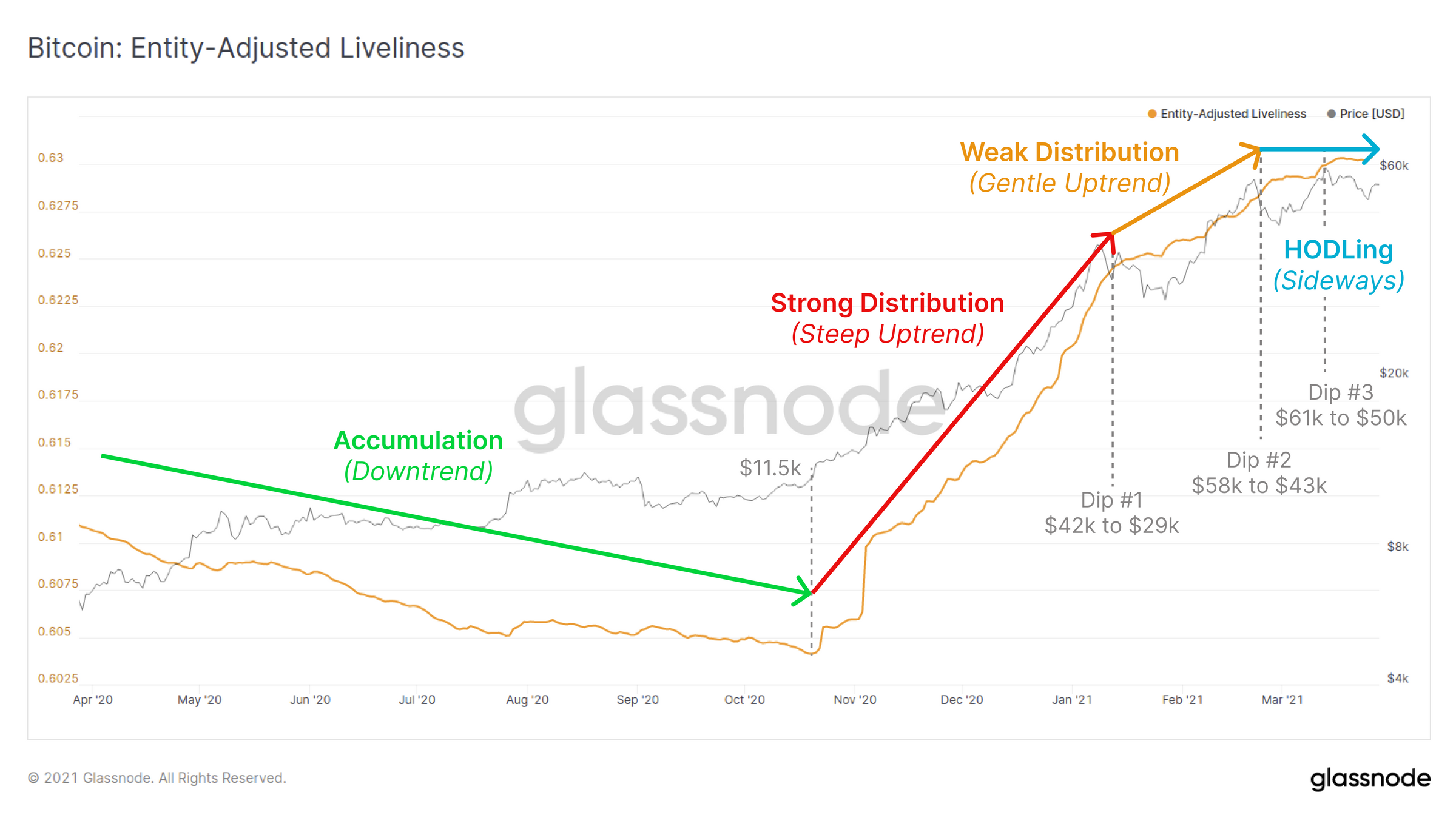
Task: Click the Accumulation (Downtrend) label
Action: (418, 456)
